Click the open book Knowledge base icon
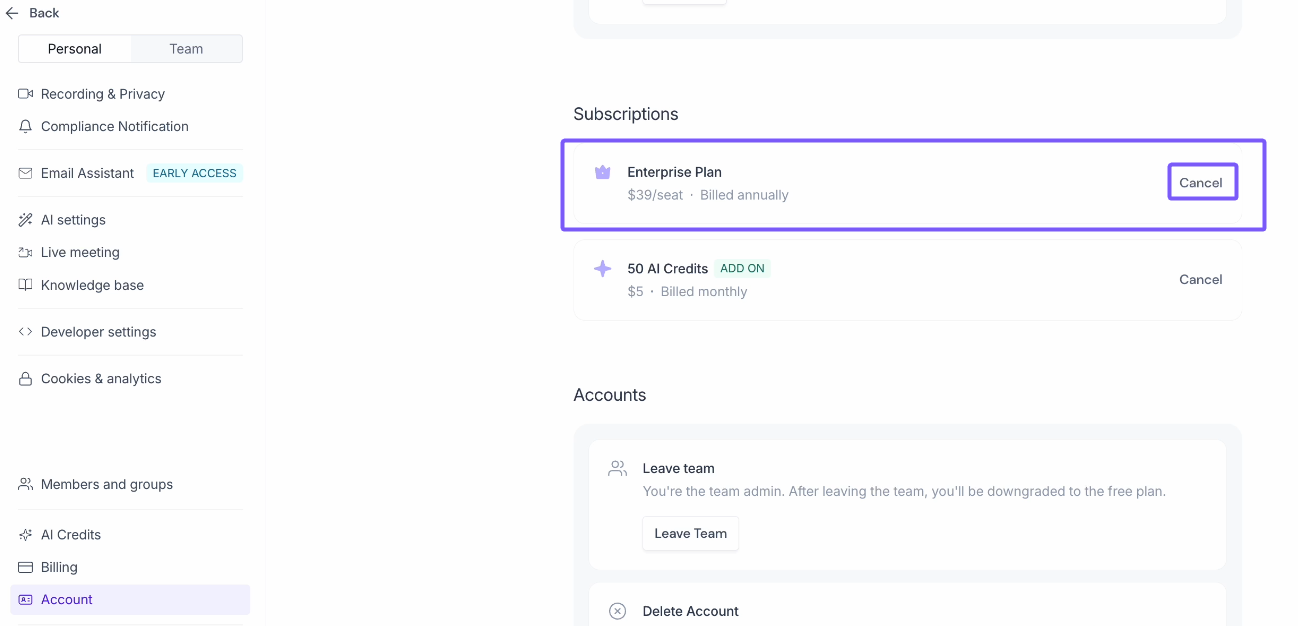The width and height of the screenshot is (1298, 626). coord(26,286)
